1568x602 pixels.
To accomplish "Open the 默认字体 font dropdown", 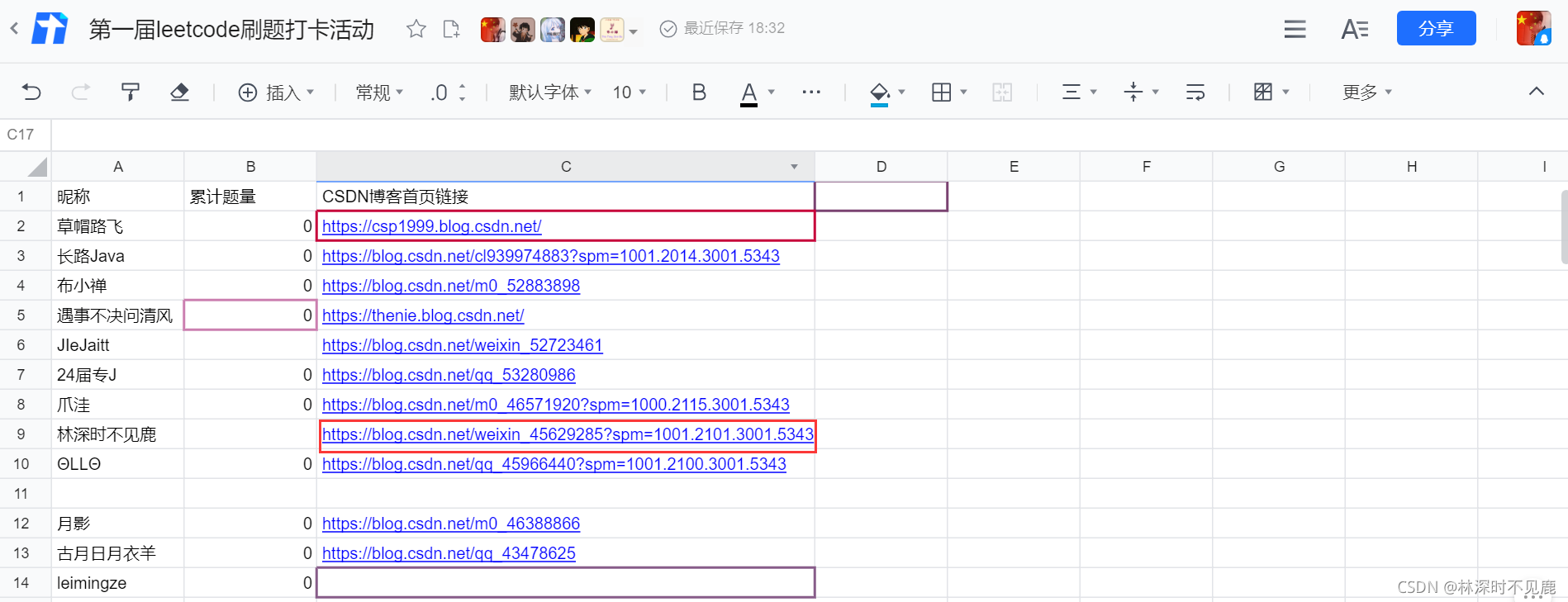I will point(550,92).
